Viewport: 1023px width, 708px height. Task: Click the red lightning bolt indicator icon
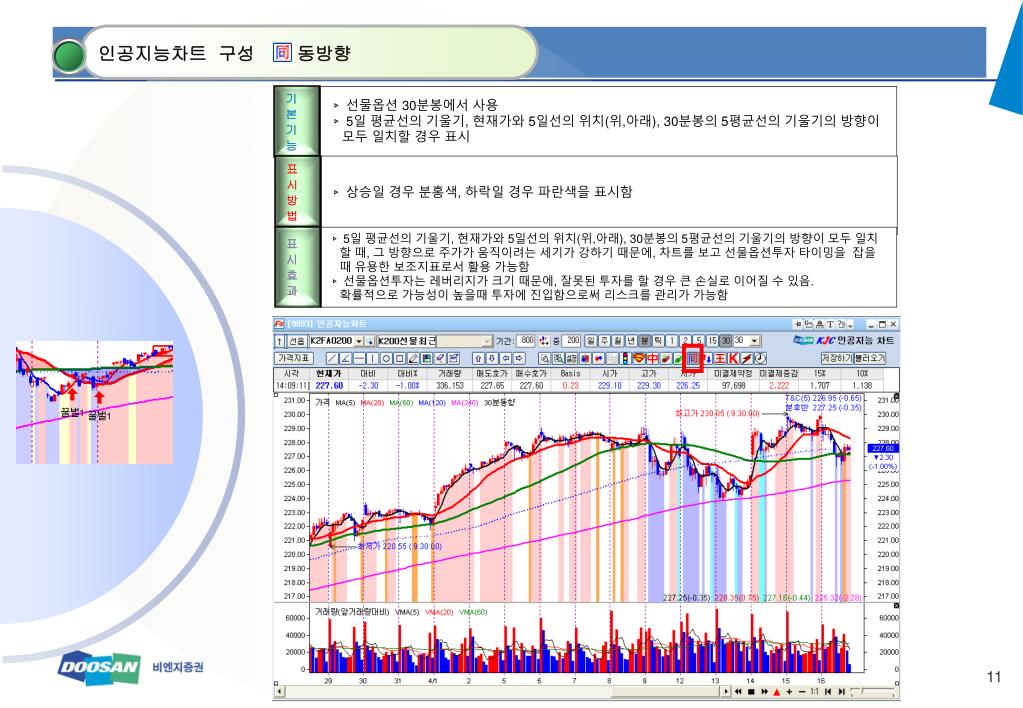click(x=746, y=358)
